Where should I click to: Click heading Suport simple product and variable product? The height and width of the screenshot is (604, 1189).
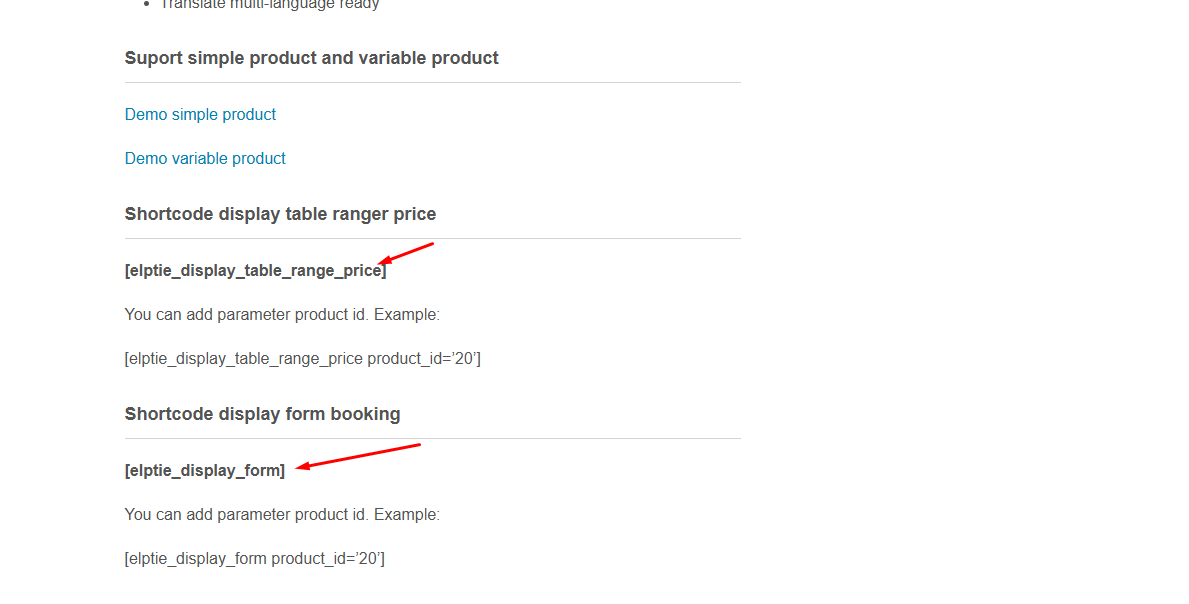pos(312,58)
